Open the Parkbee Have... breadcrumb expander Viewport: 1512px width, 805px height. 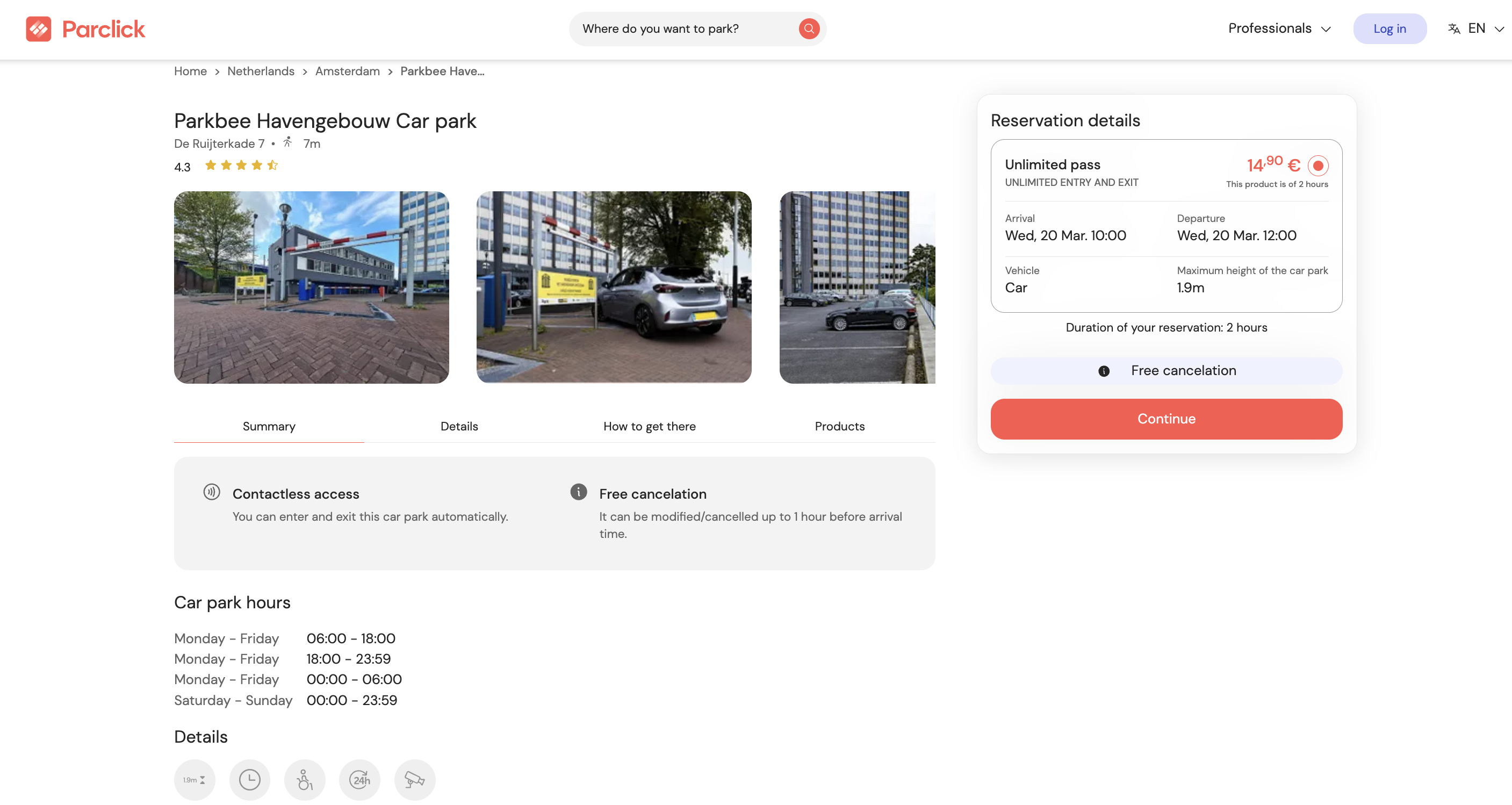[x=443, y=71]
